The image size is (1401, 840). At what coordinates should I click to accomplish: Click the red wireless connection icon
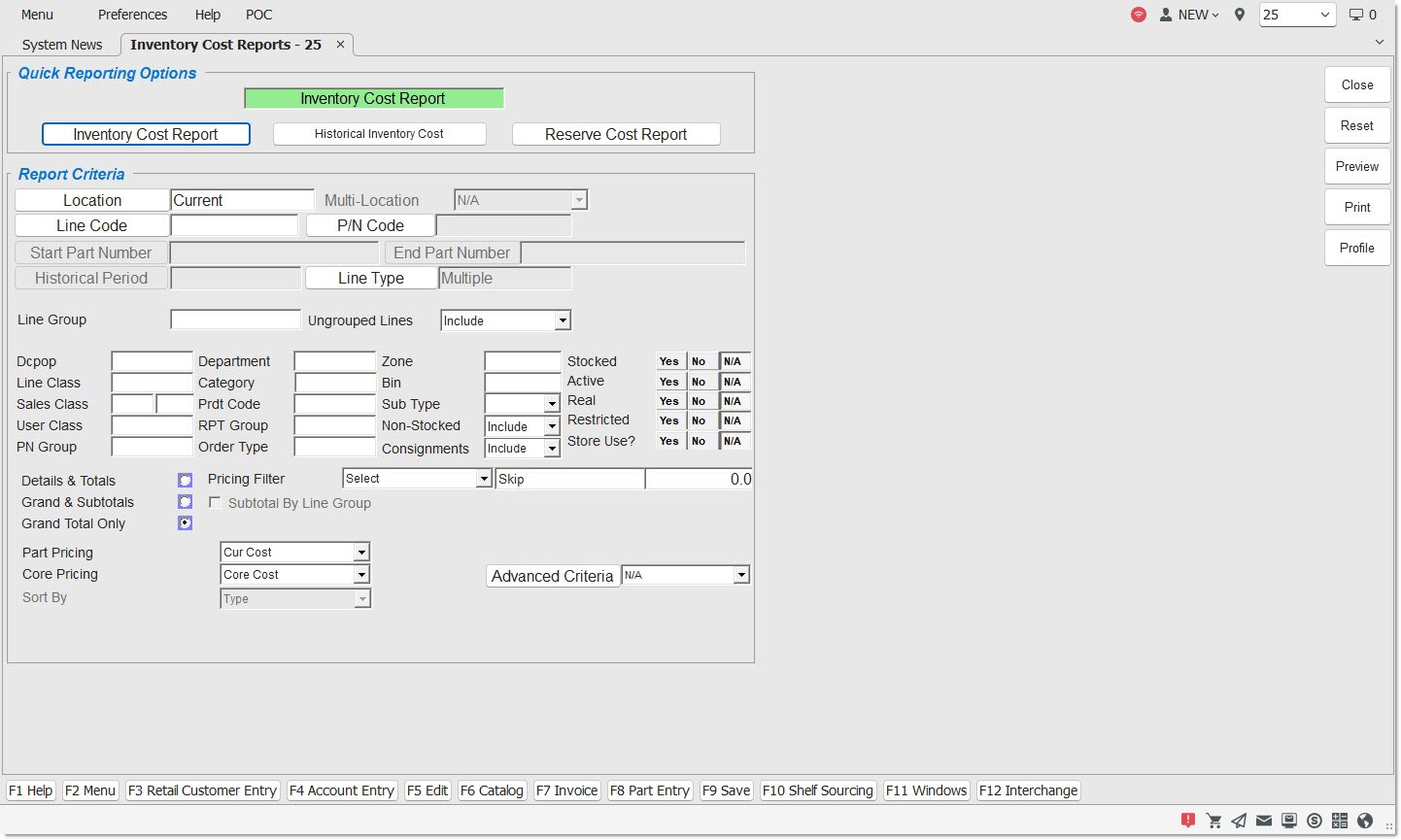click(1139, 15)
